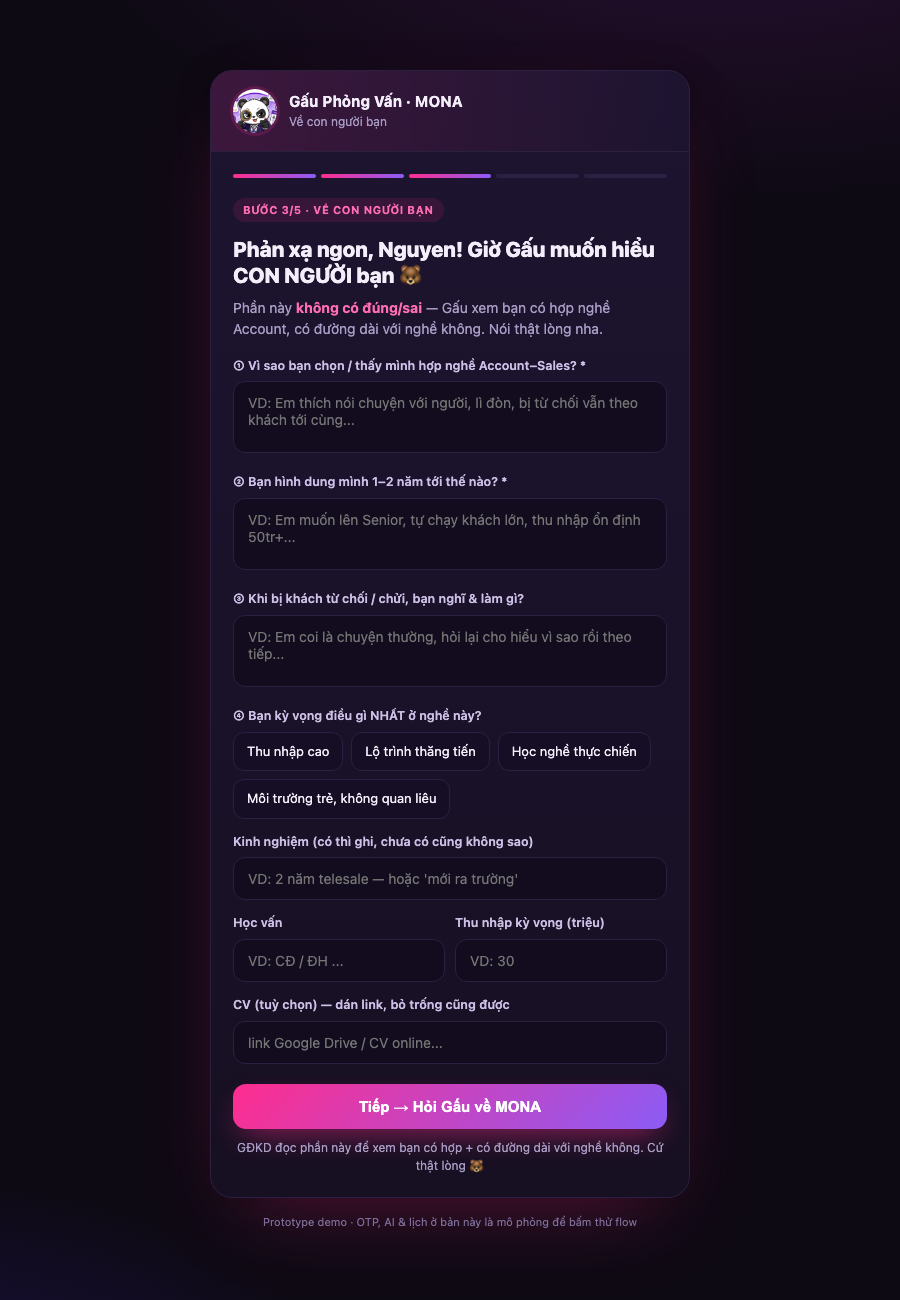Focus the 'Vì sao bạn chọn' Account–Sales textarea

pyautogui.click(x=450, y=417)
